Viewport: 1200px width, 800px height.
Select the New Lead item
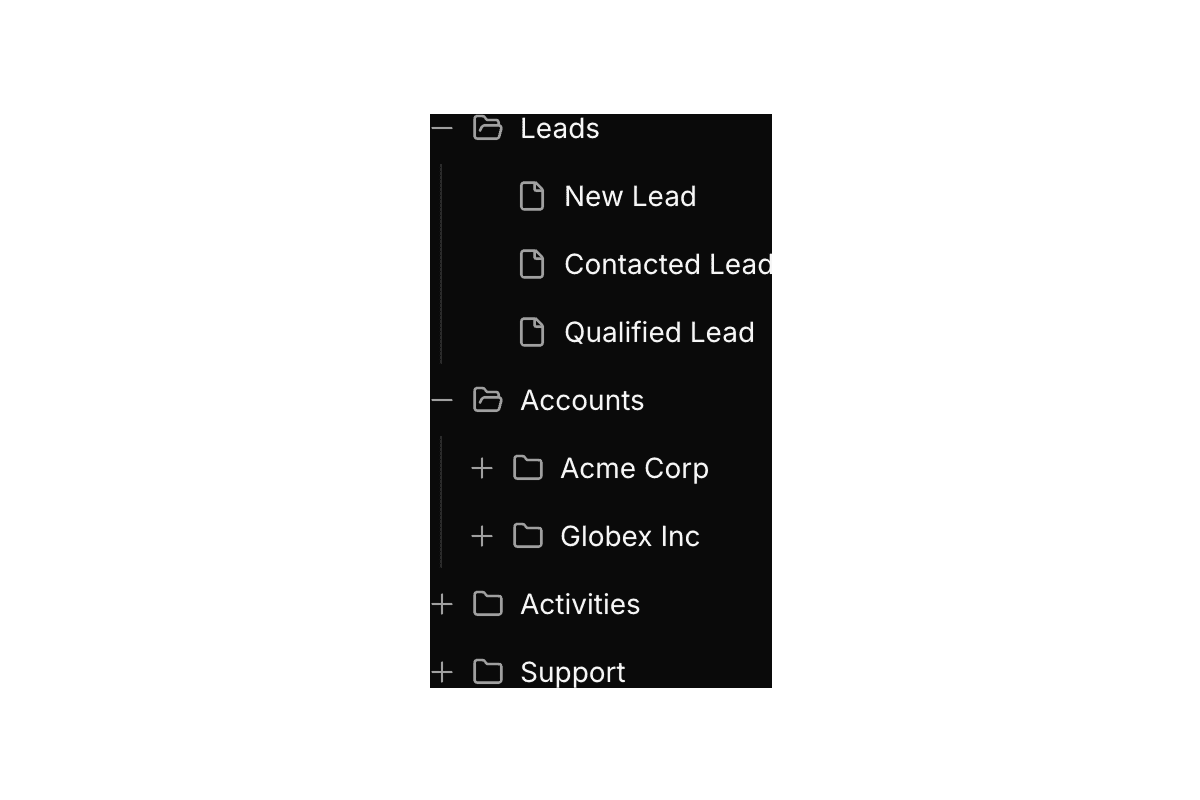click(x=630, y=196)
